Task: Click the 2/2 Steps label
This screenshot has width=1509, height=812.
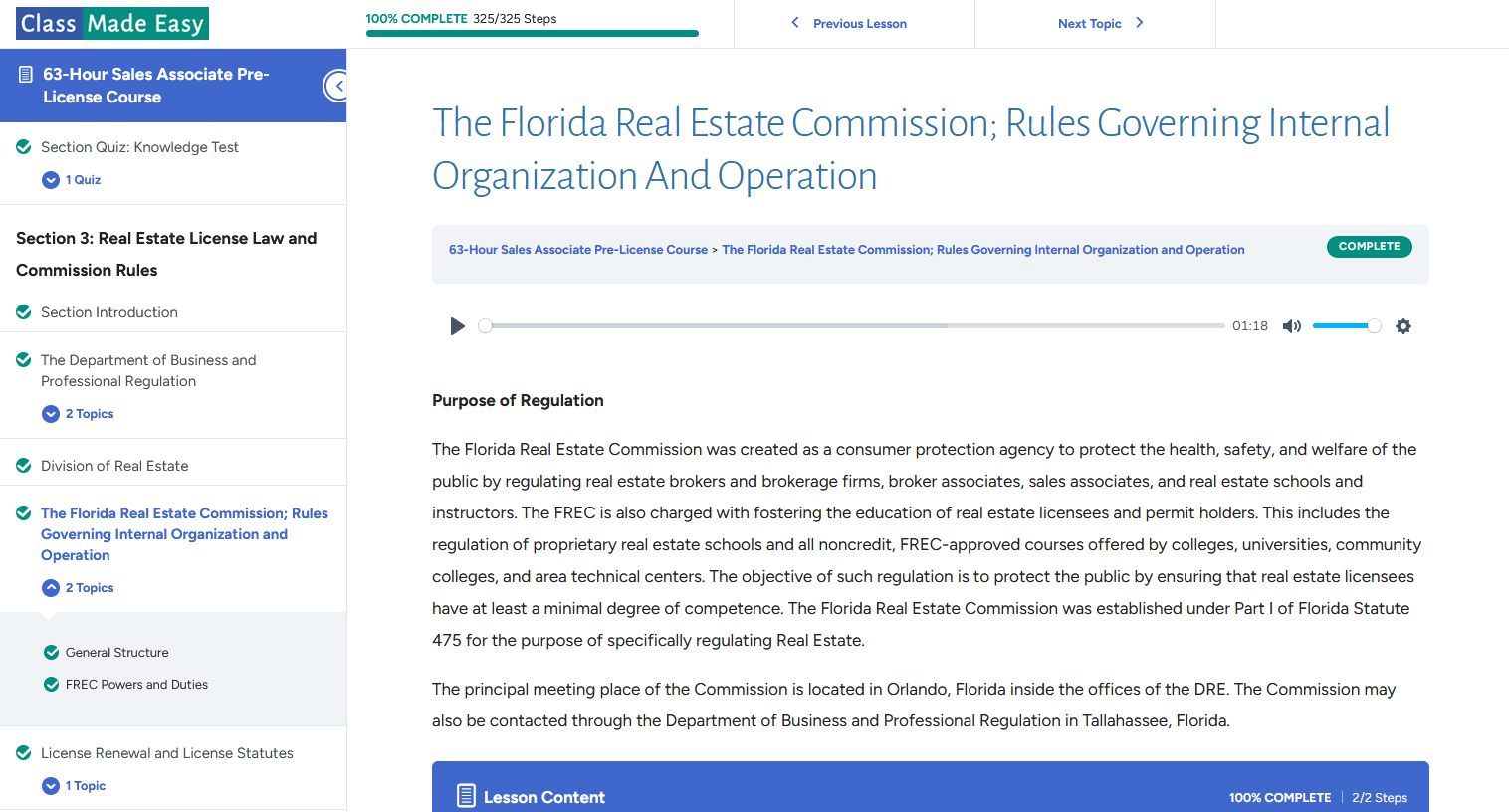Action: pos(1380,798)
